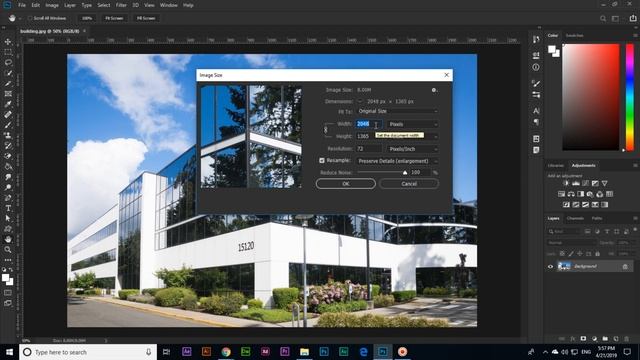Create a new group folder icon

[605, 339]
